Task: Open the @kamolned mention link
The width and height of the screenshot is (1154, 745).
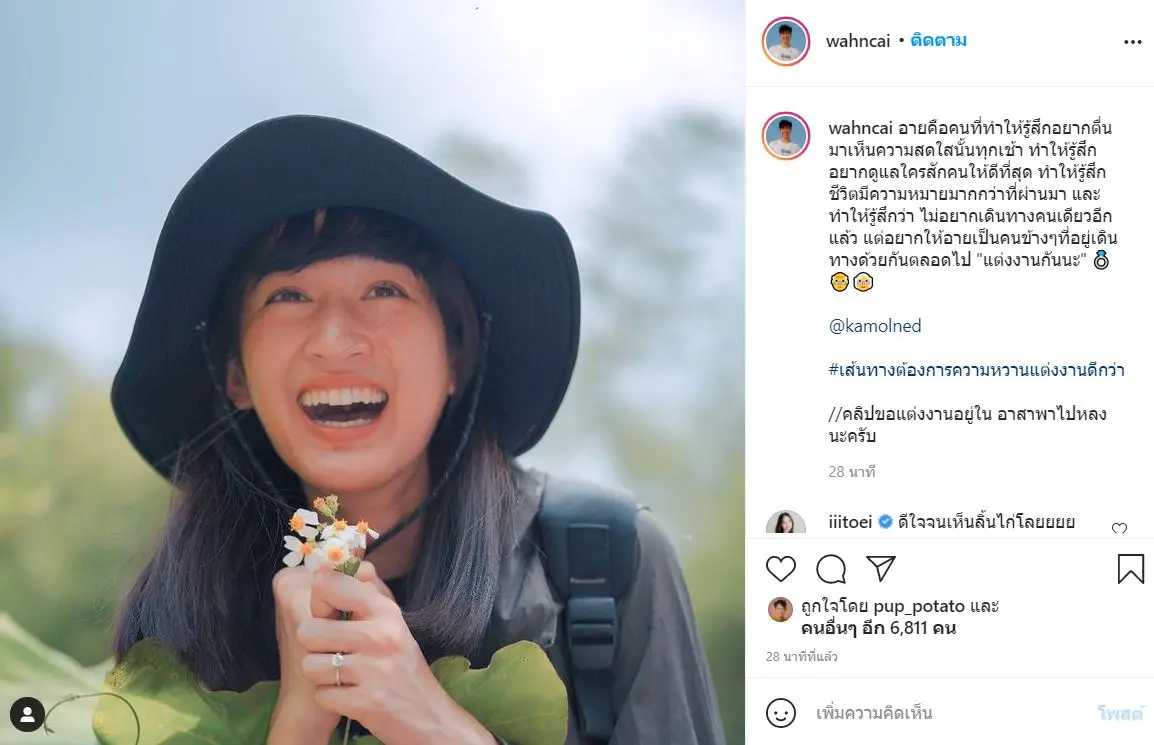Action: click(x=875, y=326)
